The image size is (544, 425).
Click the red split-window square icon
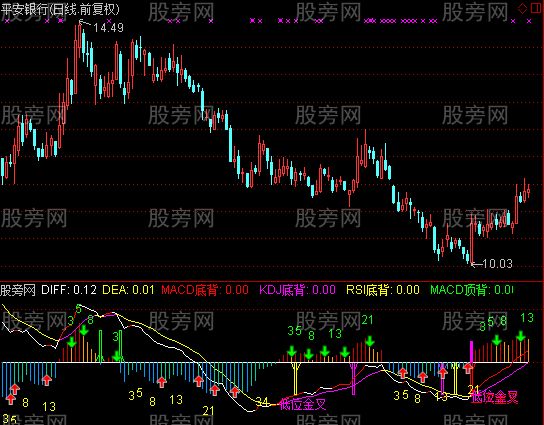pos(536,8)
